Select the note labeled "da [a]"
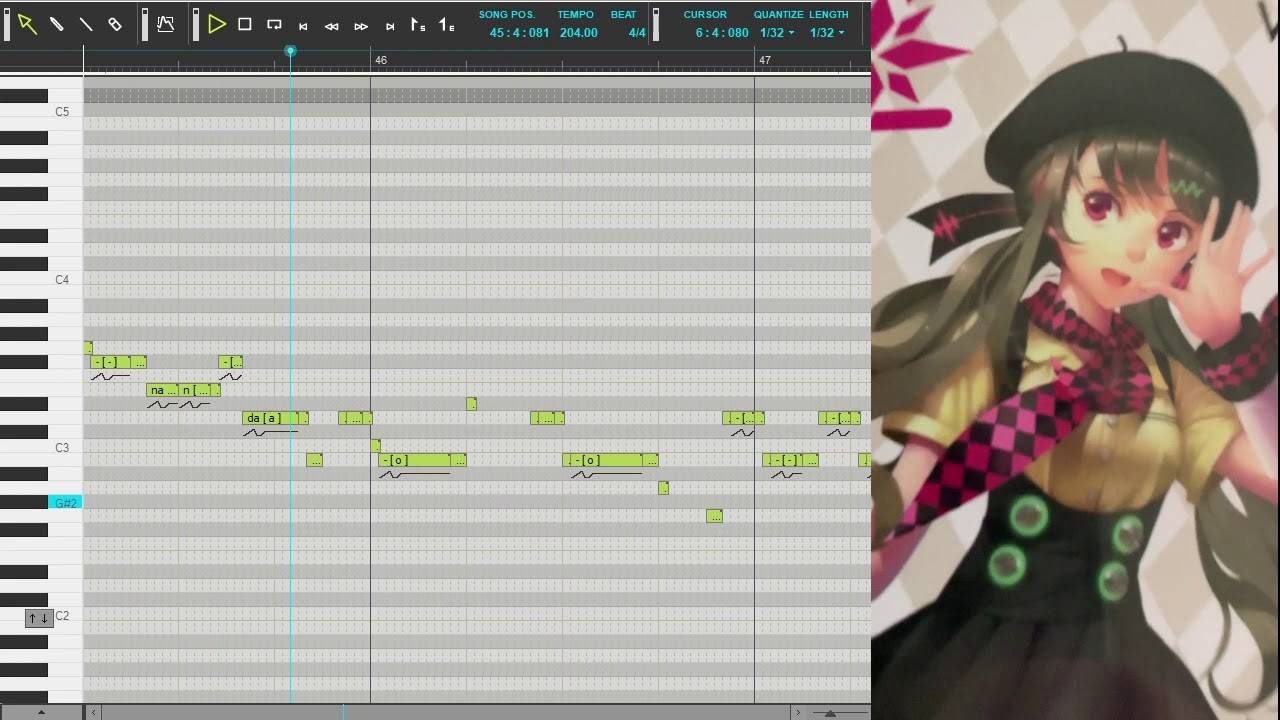The image size is (1280, 720). click(x=271, y=418)
